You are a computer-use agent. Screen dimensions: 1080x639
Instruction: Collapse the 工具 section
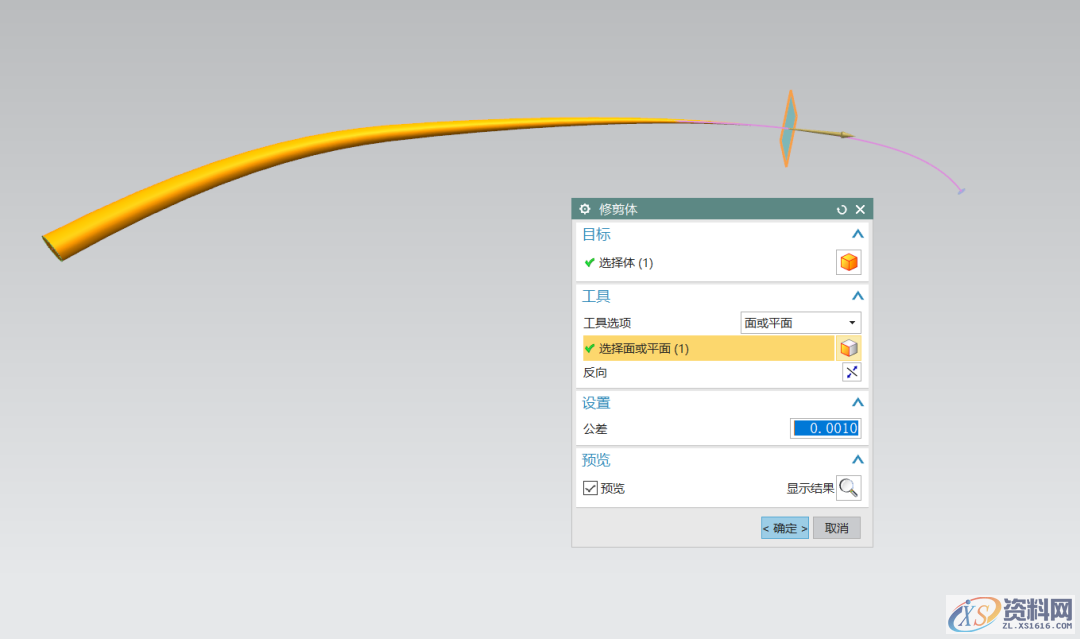click(x=857, y=295)
